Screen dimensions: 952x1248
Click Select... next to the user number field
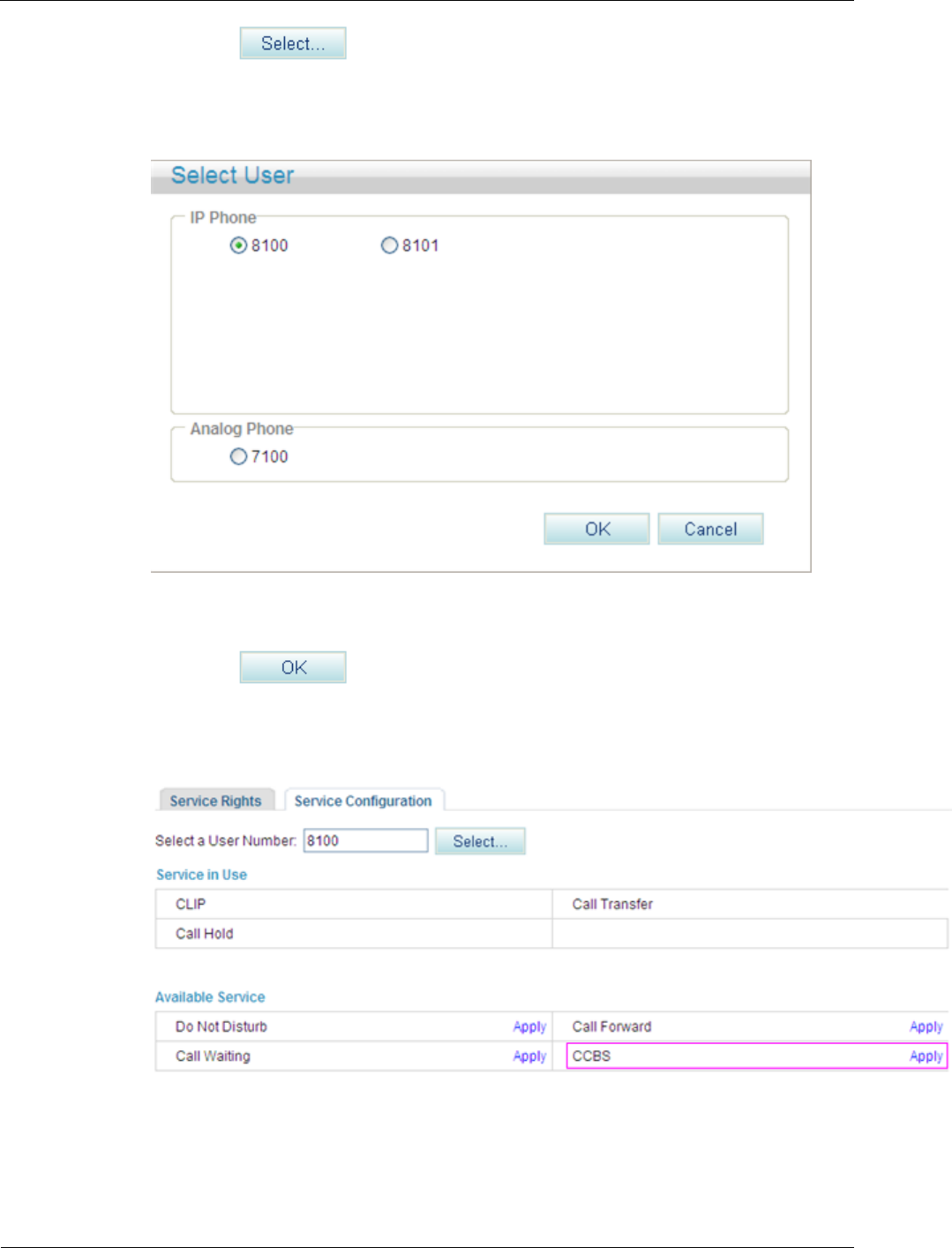(x=480, y=841)
